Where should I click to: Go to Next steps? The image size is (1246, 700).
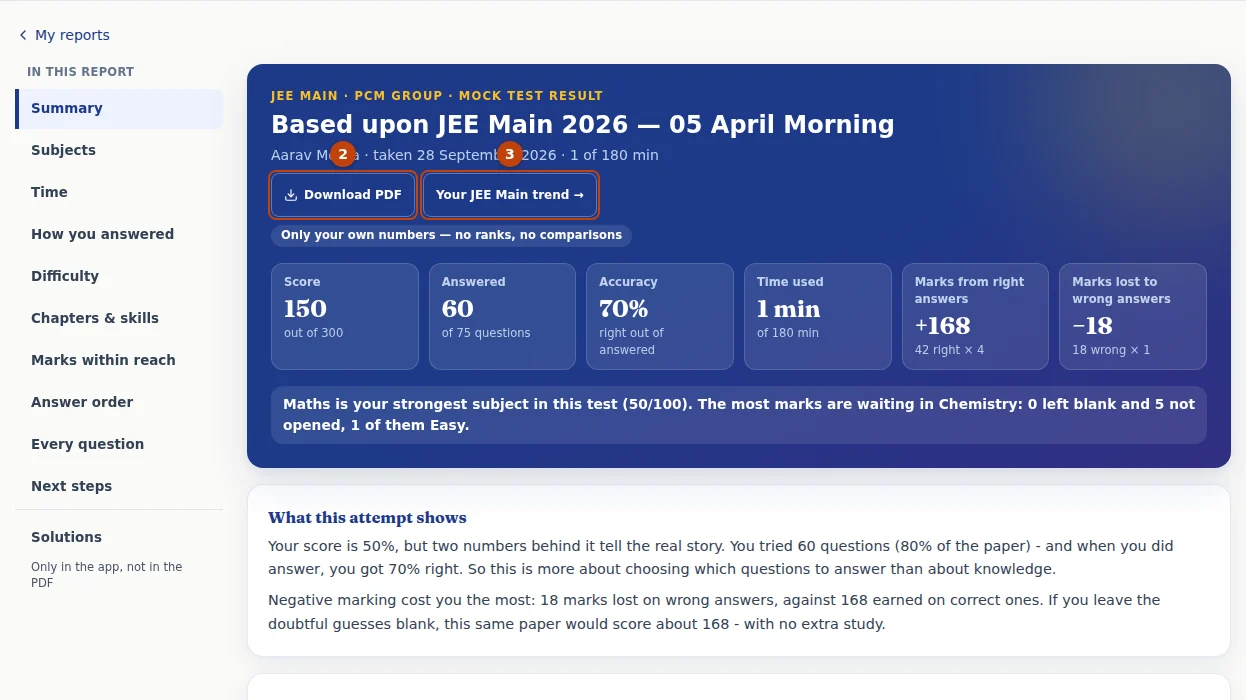click(x=119, y=486)
